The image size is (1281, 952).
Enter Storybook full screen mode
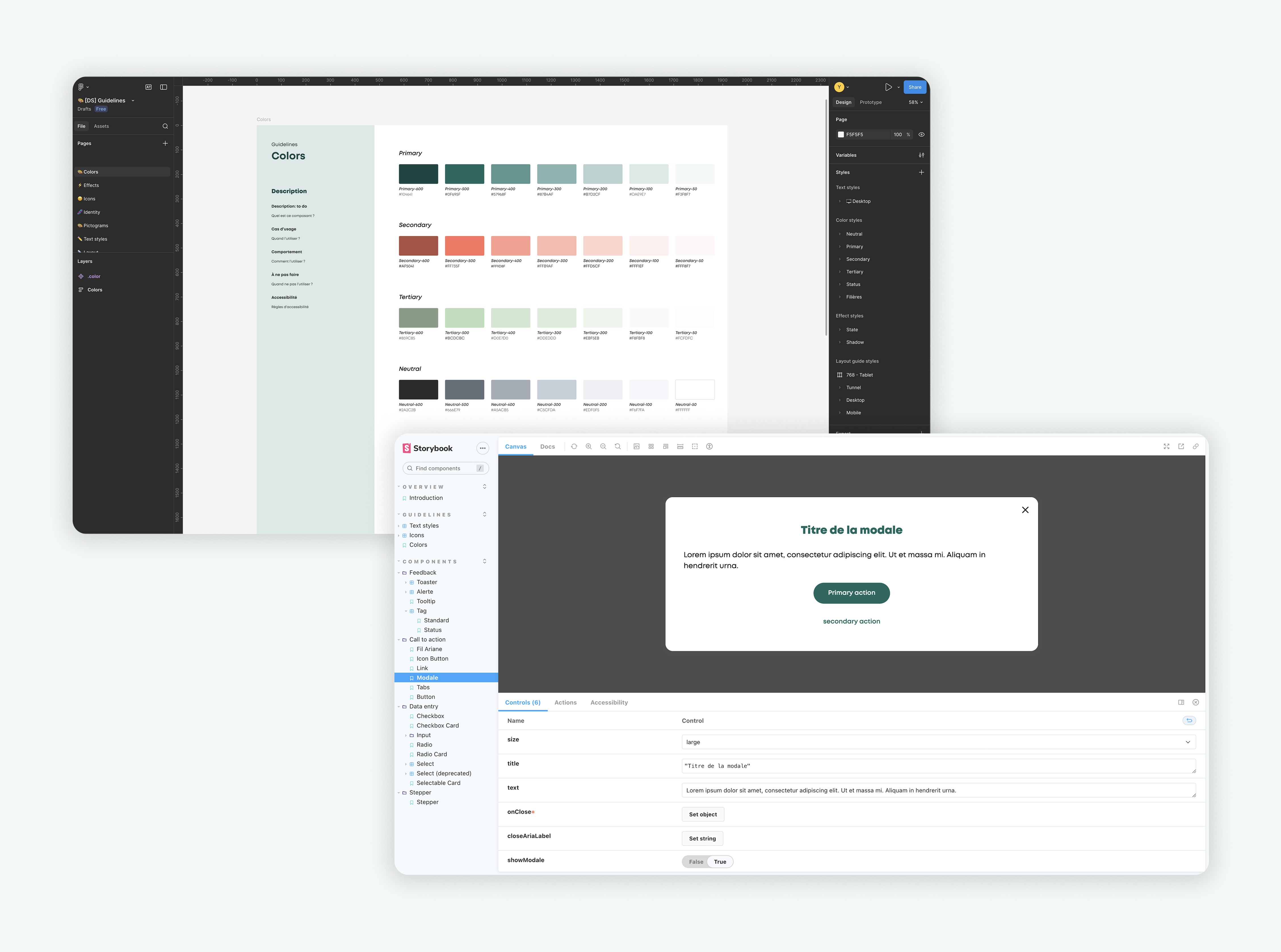click(x=1166, y=446)
